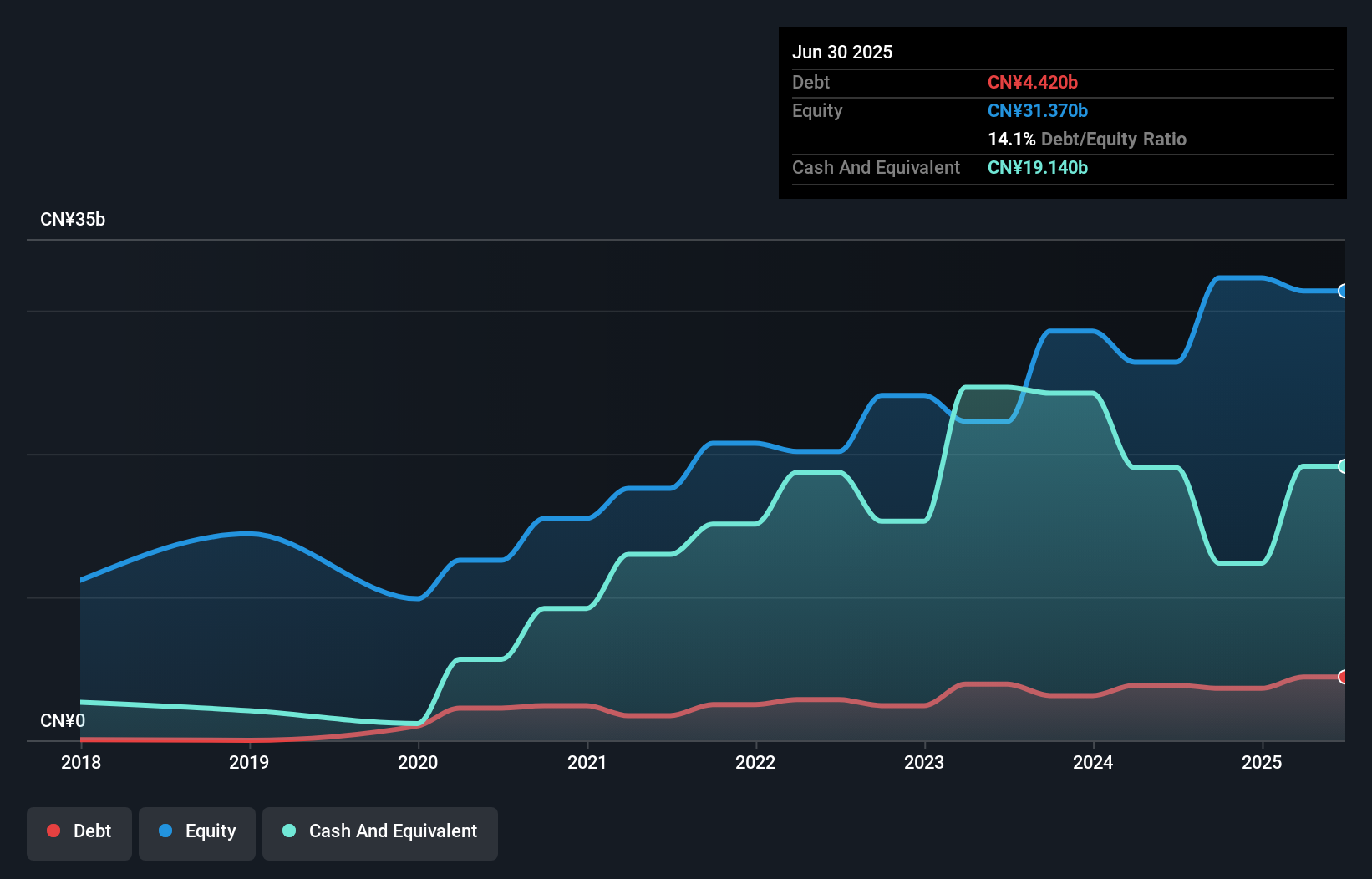The width and height of the screenshot is (1372, 879).
Task: Click the red Debt legend dot
Action: (53, 831)
